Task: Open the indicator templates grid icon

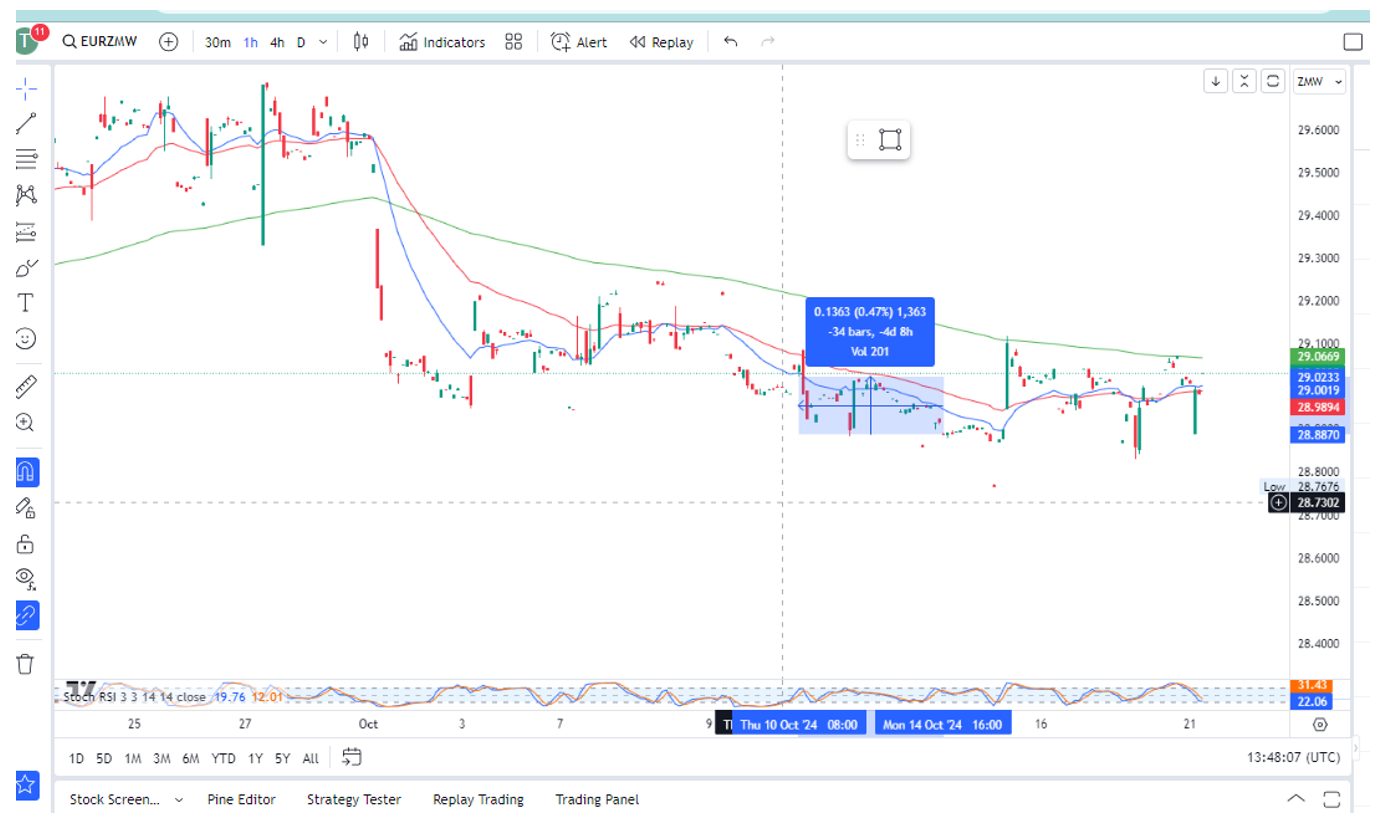Action: (x=514, y=42)
